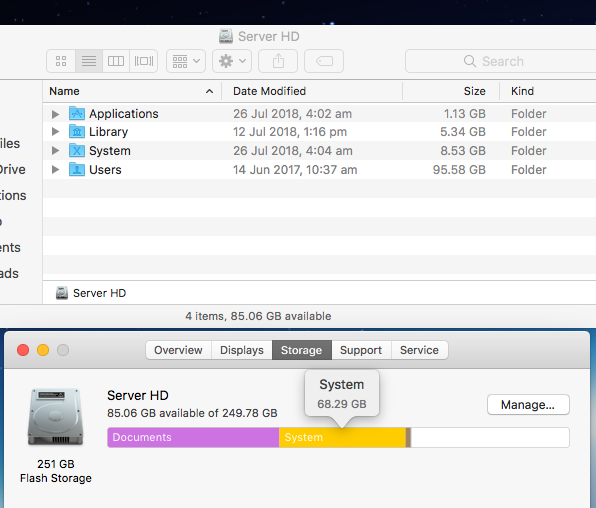Select the System folder icon
Viewport: 596px width, 508px height.
point(77,150)
